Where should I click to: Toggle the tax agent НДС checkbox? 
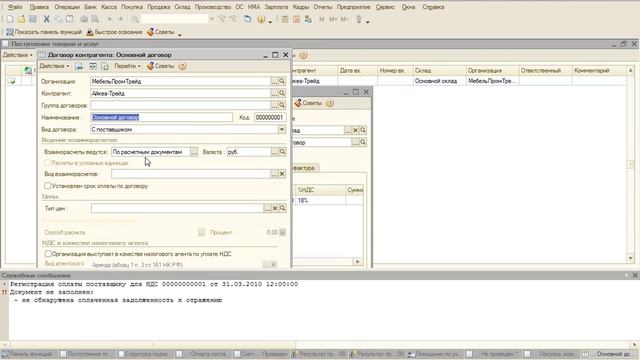48,253
